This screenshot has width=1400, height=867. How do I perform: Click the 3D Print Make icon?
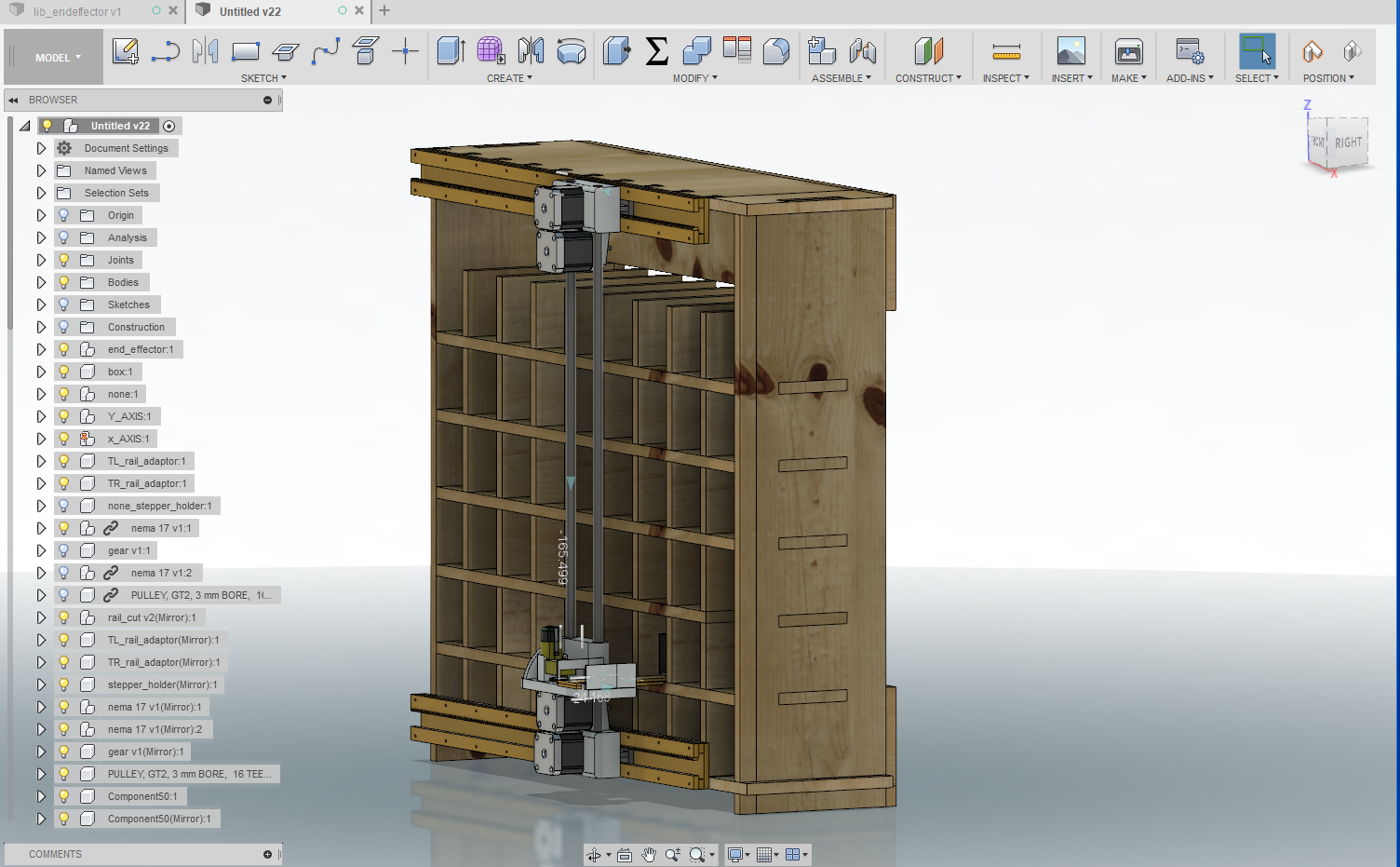click(1128, 51)
